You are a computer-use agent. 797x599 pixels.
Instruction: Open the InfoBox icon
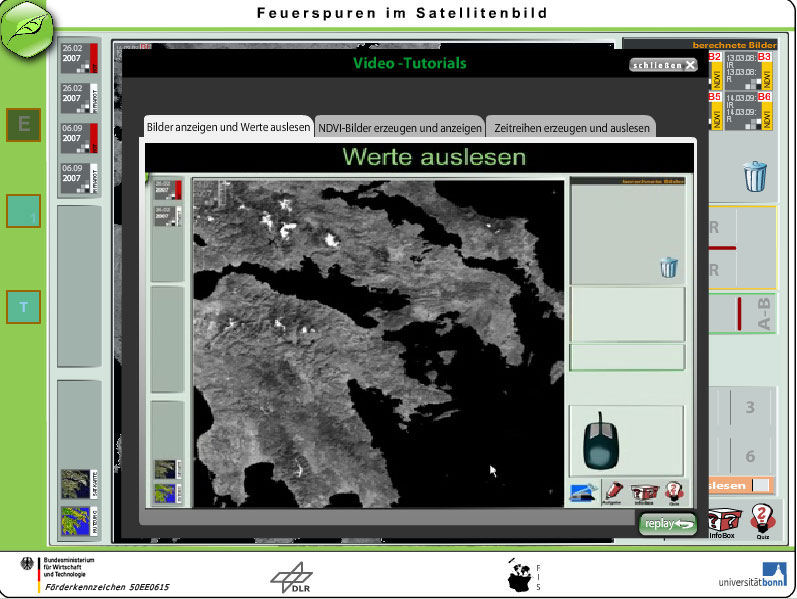click(724, 523)
